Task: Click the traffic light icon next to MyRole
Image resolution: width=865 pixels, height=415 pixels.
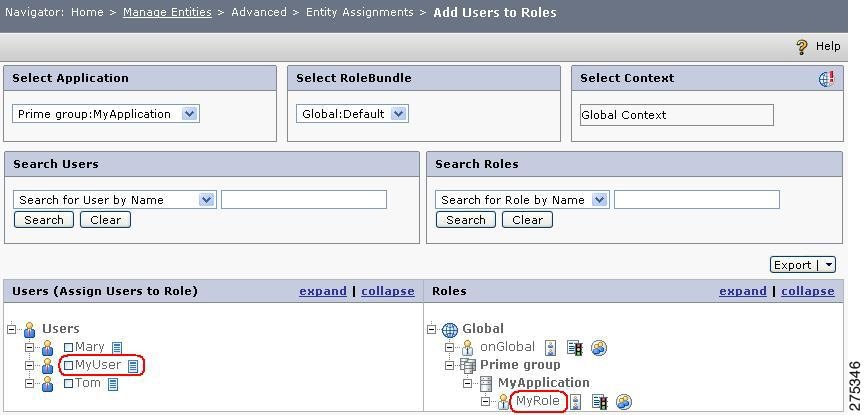Action: [x=600, y=402]
